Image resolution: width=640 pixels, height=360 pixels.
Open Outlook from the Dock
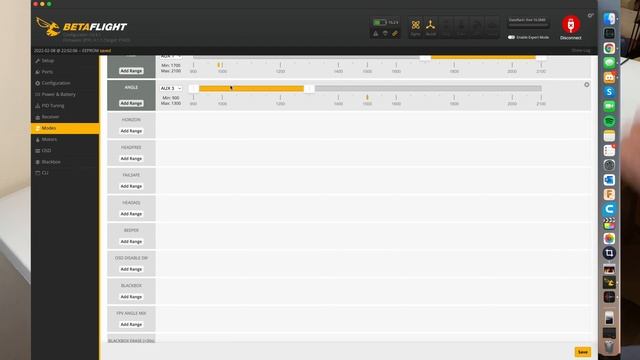point(609,180)
